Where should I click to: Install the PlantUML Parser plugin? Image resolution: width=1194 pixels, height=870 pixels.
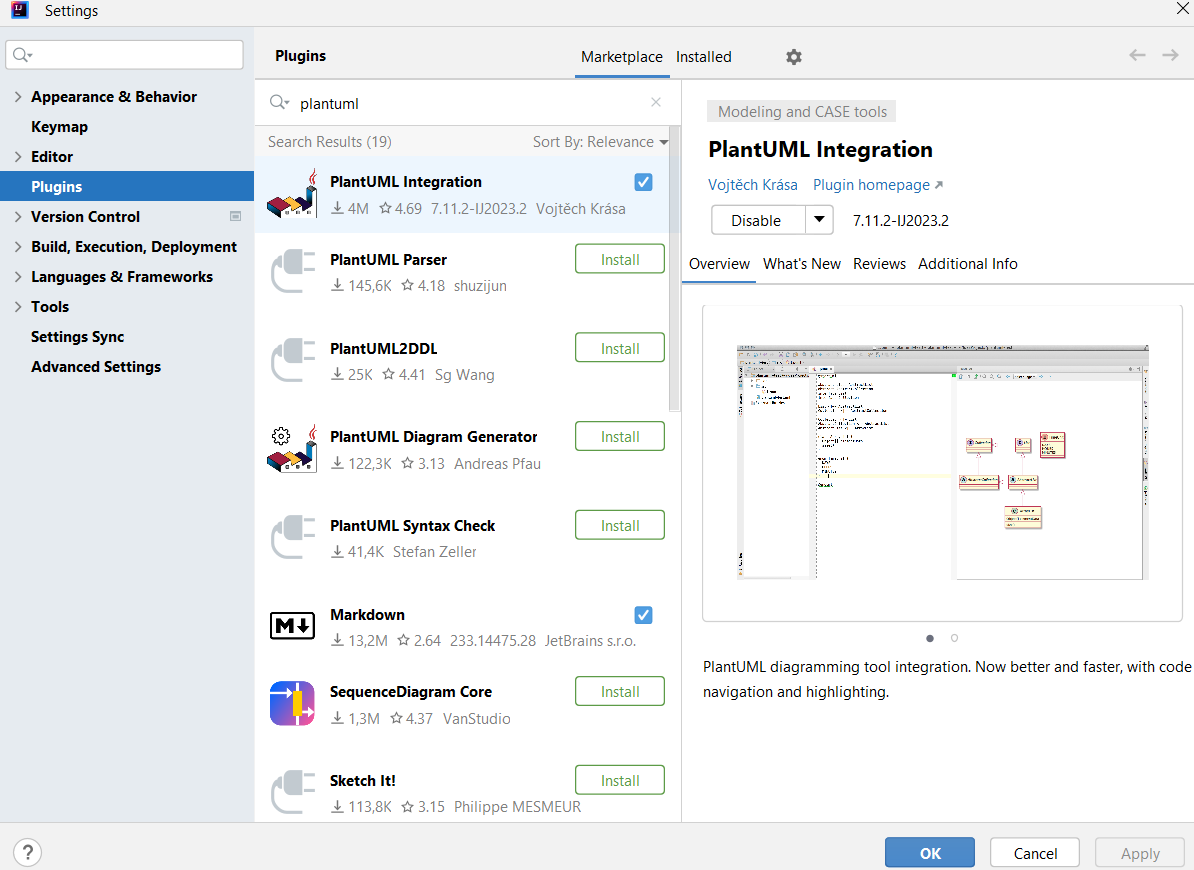click(x=620, y=259)
